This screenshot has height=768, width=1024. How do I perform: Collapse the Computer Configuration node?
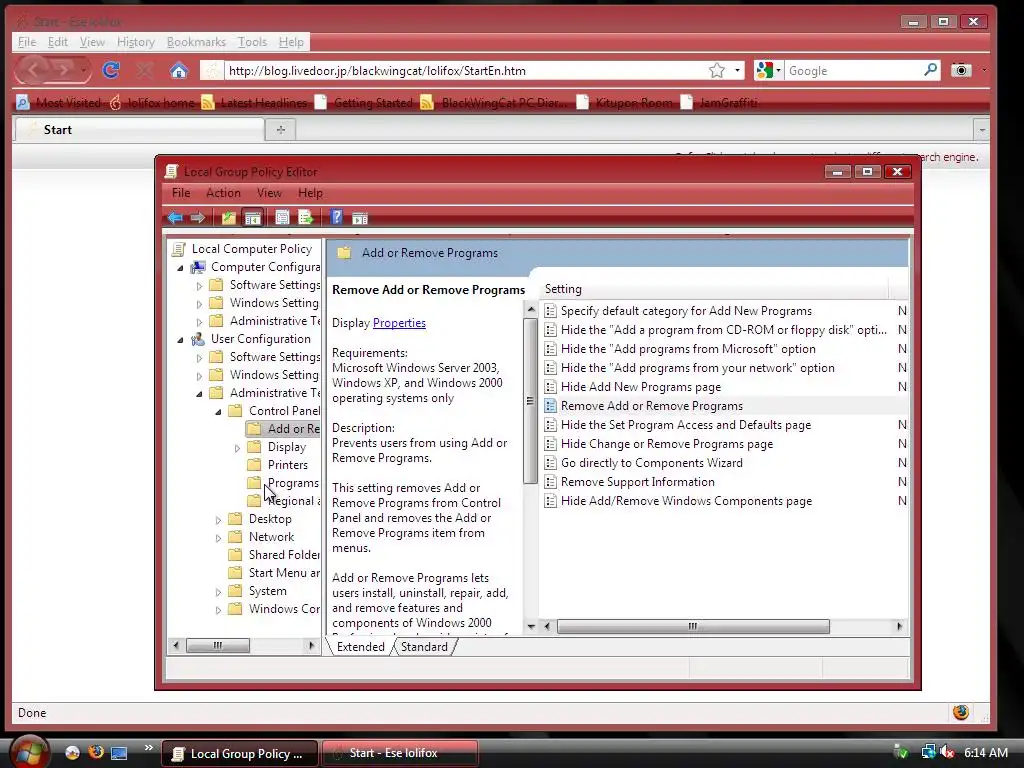coord(180,268)
